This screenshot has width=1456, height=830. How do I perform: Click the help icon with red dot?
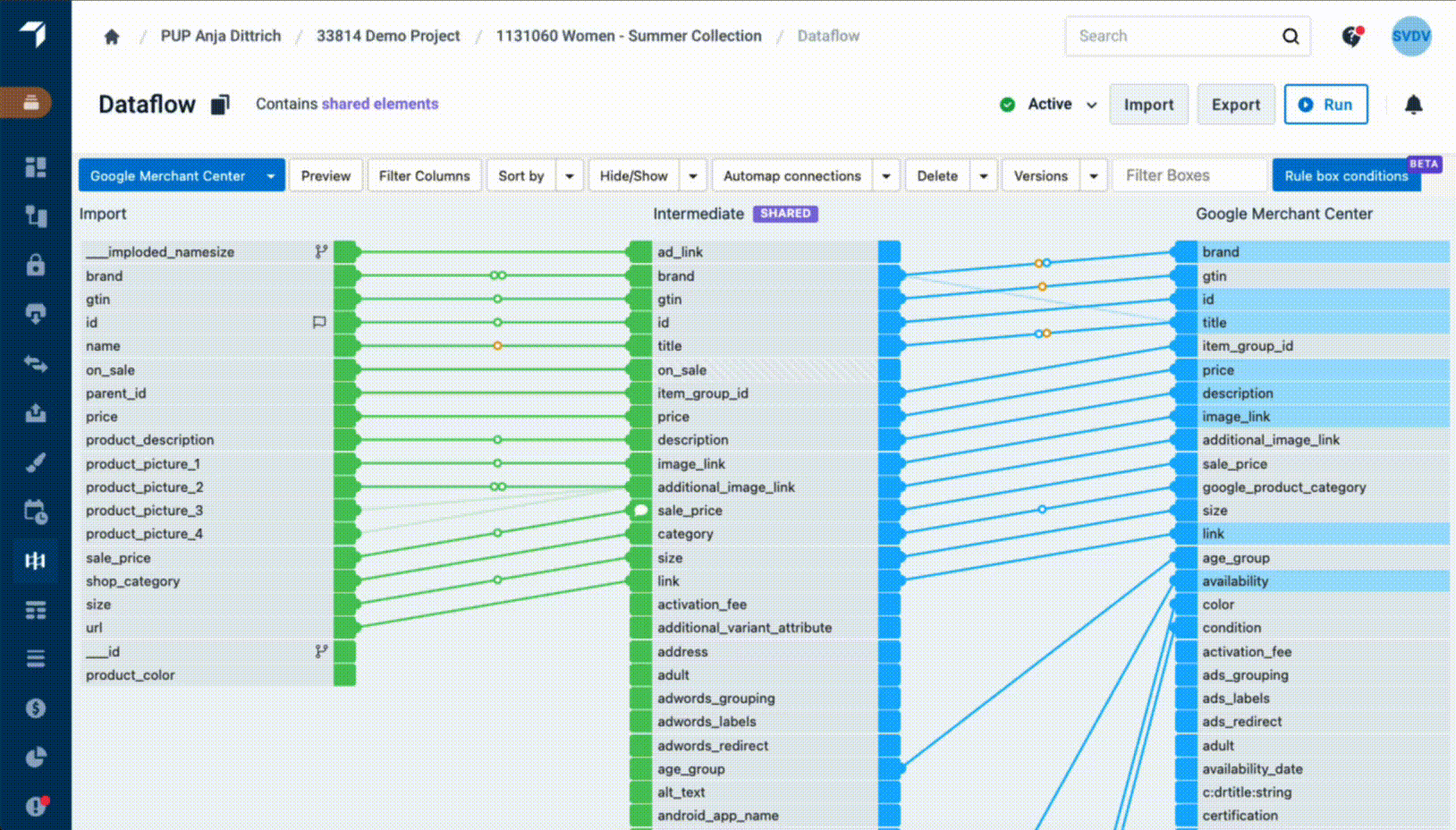point(1352,37)
